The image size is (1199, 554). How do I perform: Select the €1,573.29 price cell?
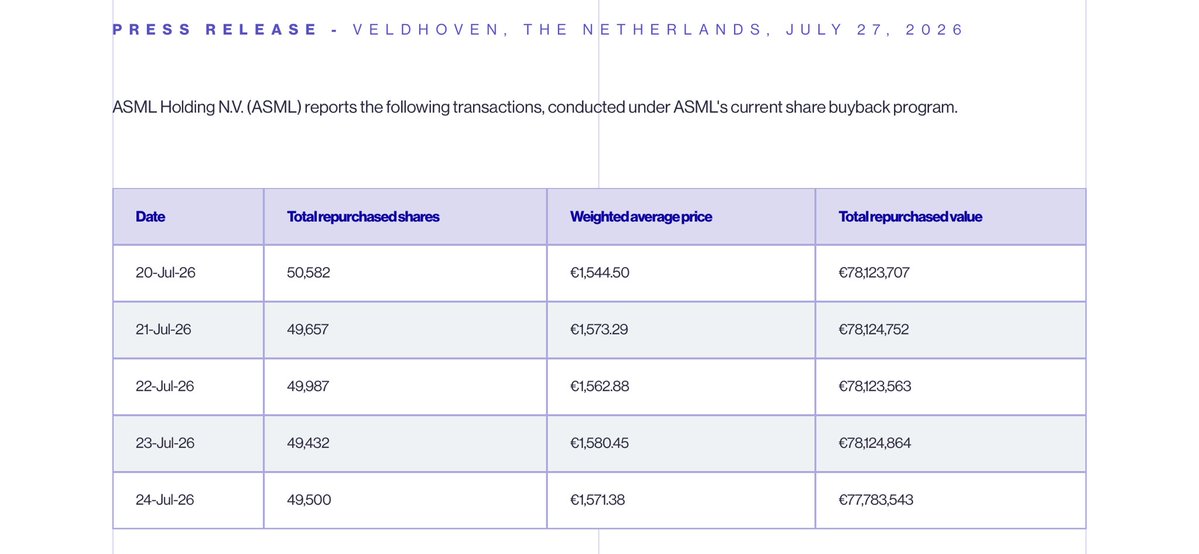point(681,330)
